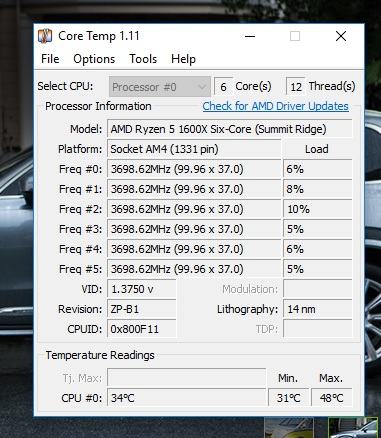Click the empty TDP field
Screen dimensions: 381x438
point(318,329)
